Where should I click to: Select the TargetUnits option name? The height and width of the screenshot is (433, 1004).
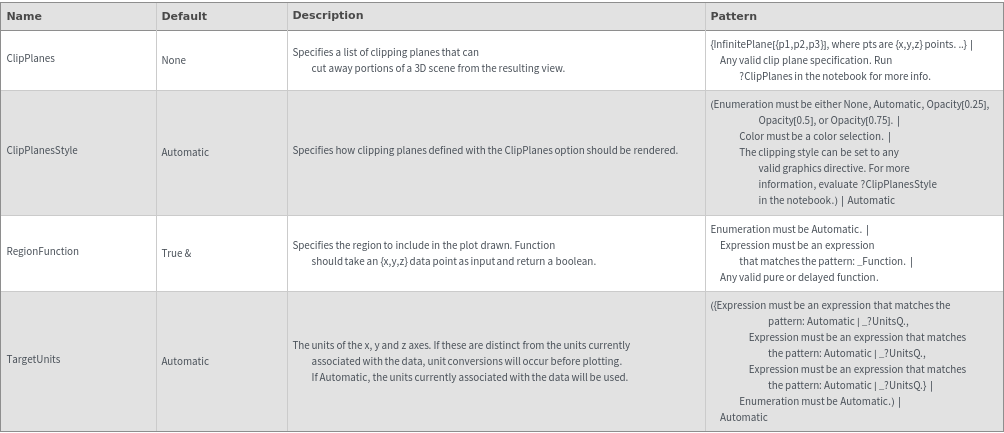[34, 359]
